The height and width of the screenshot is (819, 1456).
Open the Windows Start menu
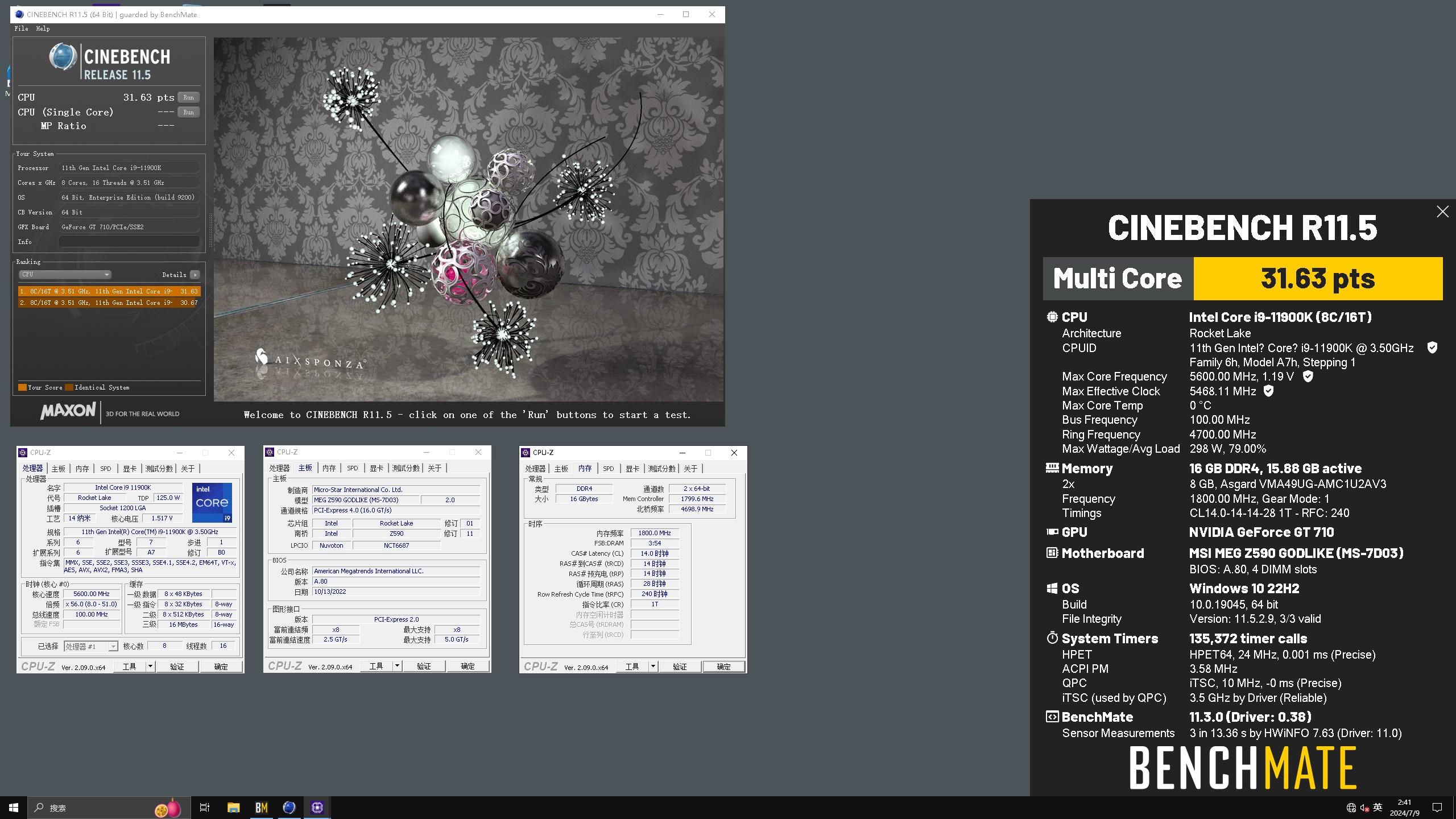pyautogui.click(x=14, y=808)
